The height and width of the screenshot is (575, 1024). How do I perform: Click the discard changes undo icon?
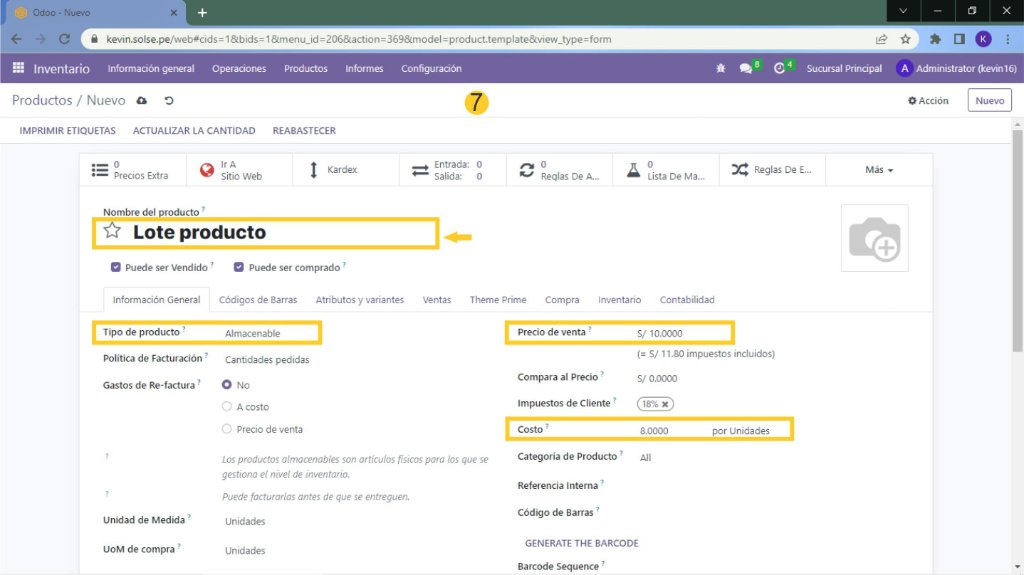(169, 101)
